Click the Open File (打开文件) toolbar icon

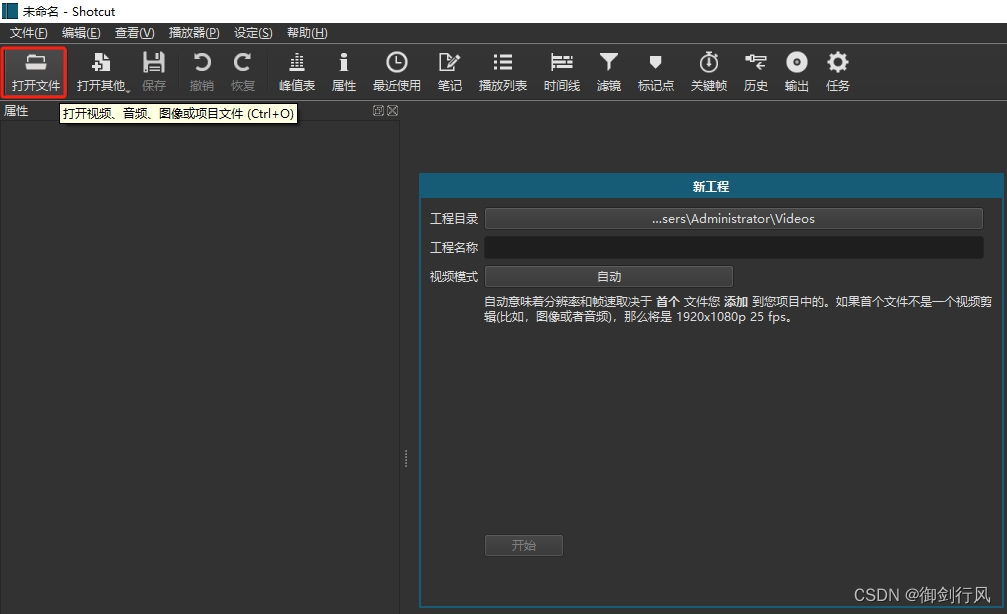35,71
